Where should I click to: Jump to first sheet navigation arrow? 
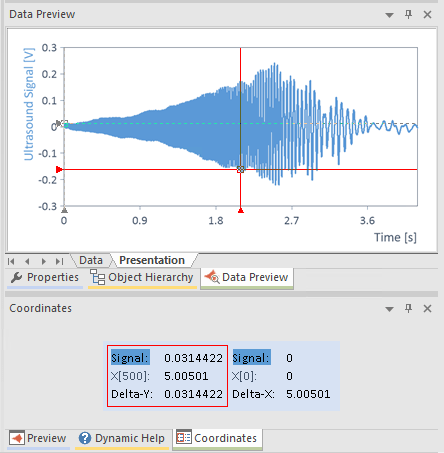click(11, 261)
